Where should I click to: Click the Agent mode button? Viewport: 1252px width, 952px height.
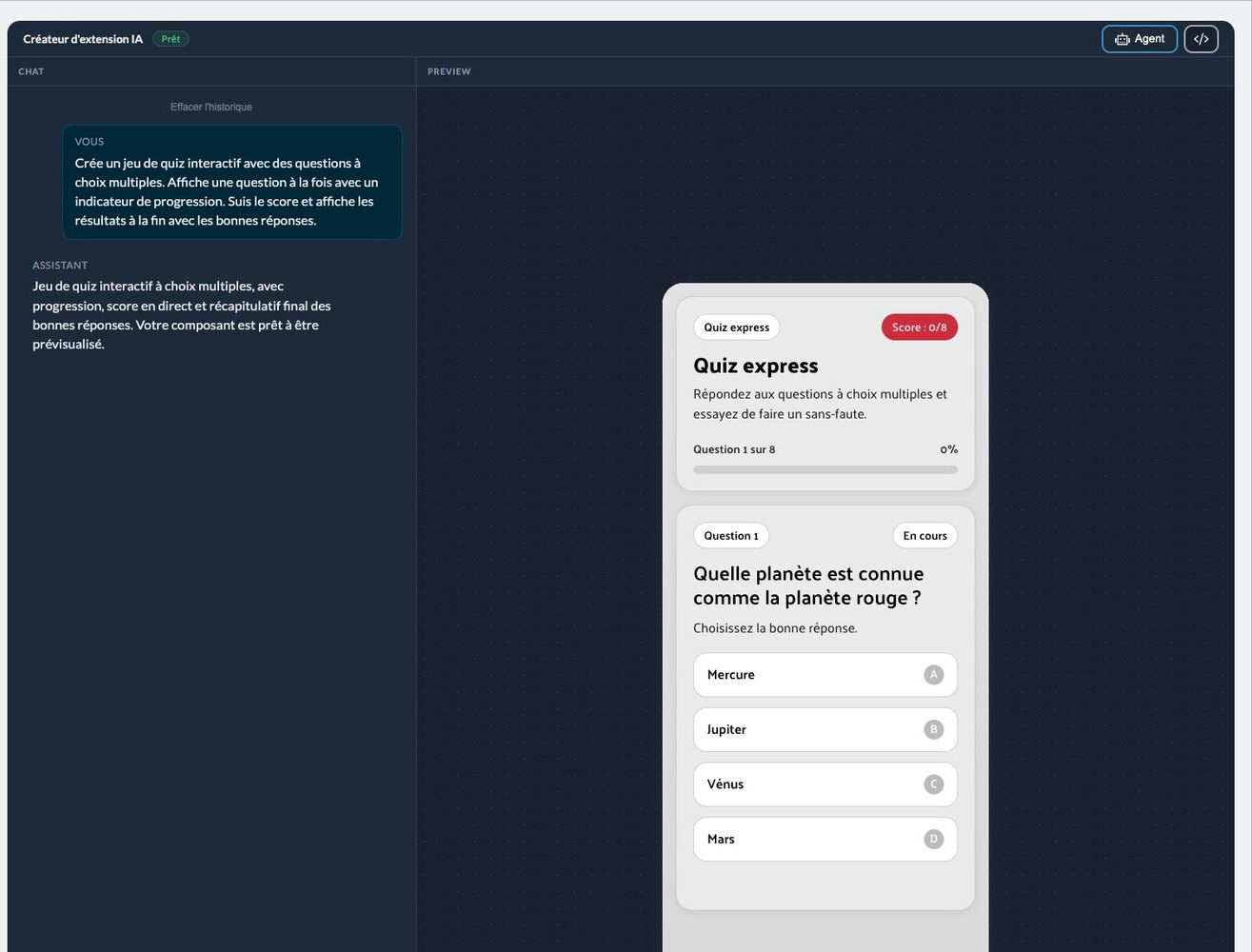click(x=1140, y=39)
